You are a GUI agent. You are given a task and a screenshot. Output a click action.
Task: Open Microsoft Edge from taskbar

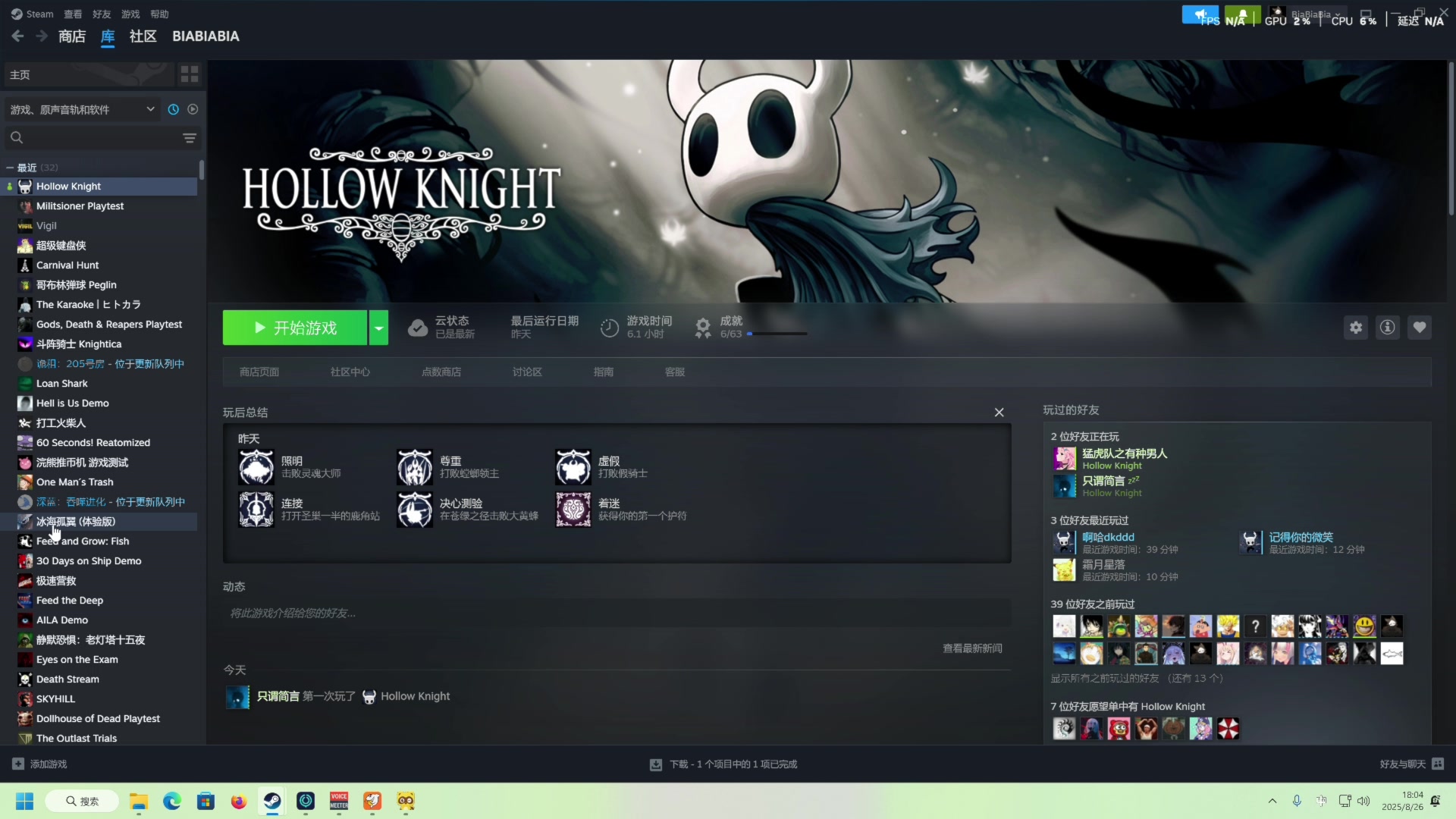tap(172, 801)
